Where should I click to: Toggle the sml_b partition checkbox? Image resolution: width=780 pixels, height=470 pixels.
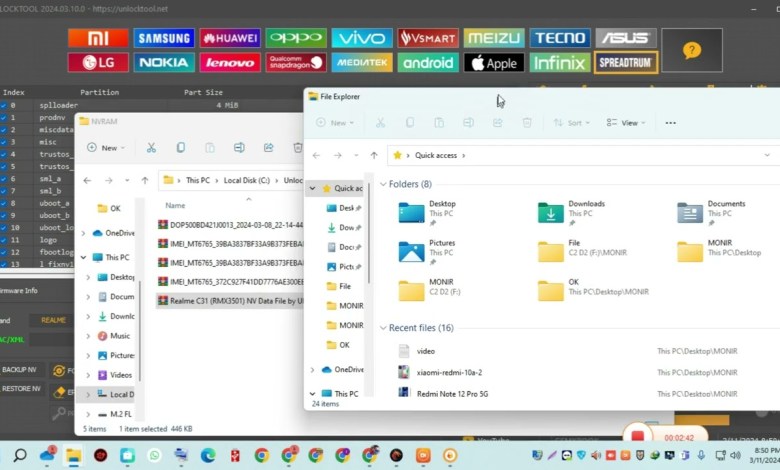coord(3,191)
